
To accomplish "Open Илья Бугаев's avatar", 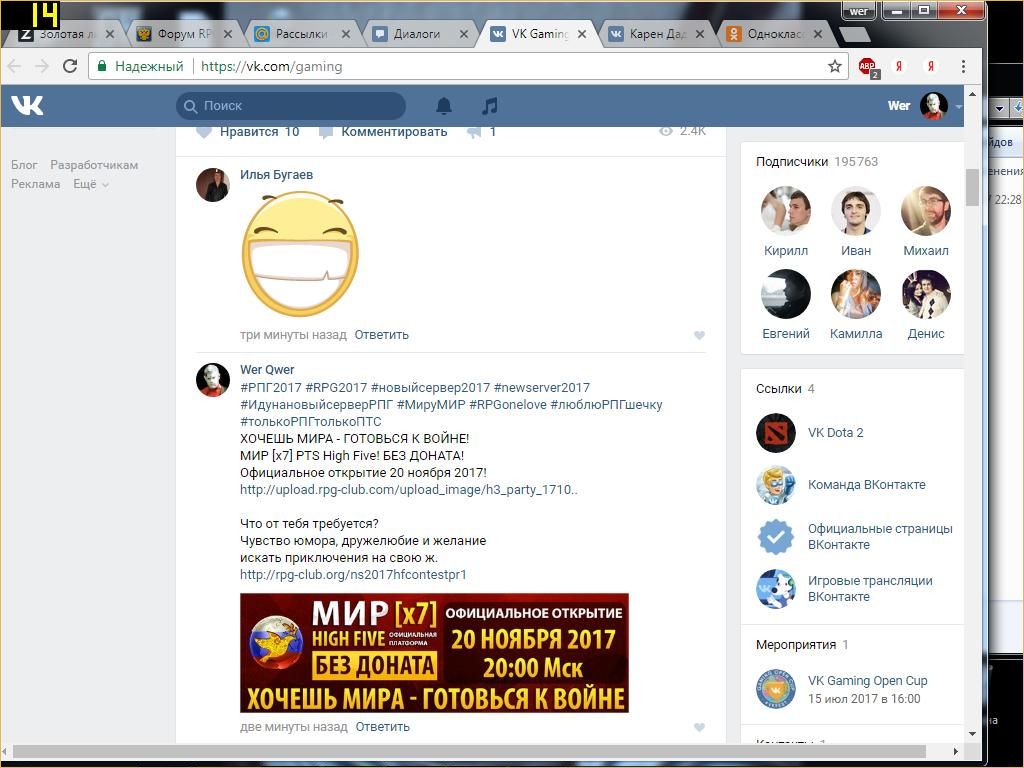I will [x=213, y=185].
